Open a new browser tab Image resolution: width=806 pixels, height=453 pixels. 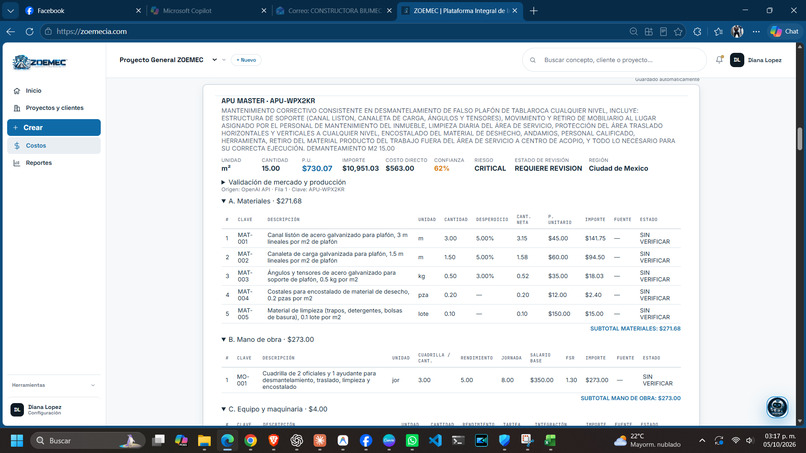[x=534, y=11]
